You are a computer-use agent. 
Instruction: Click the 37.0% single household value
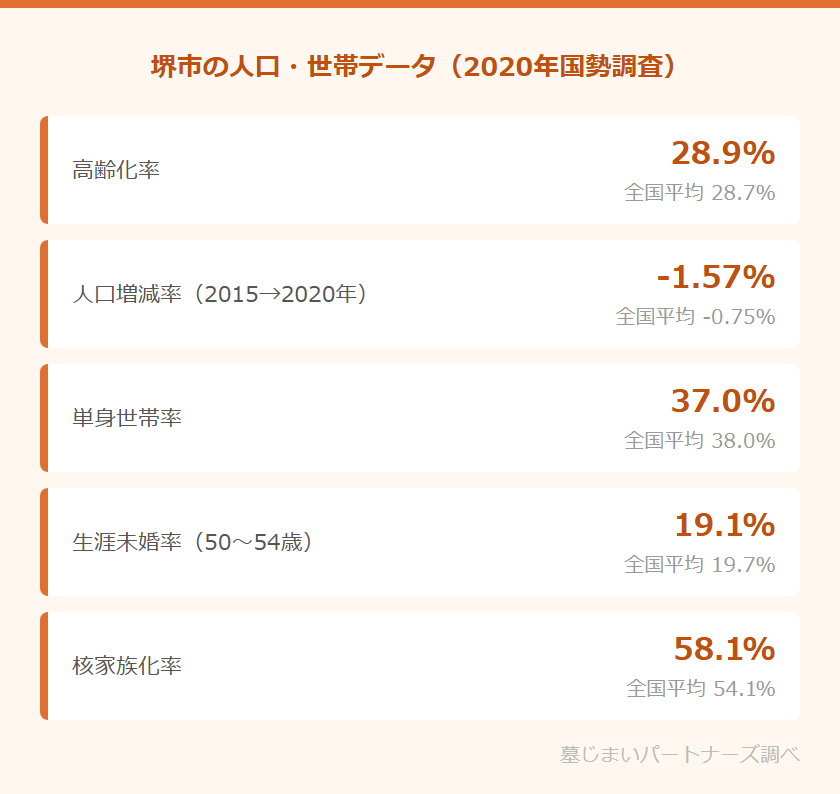click(x=722, y=401)
